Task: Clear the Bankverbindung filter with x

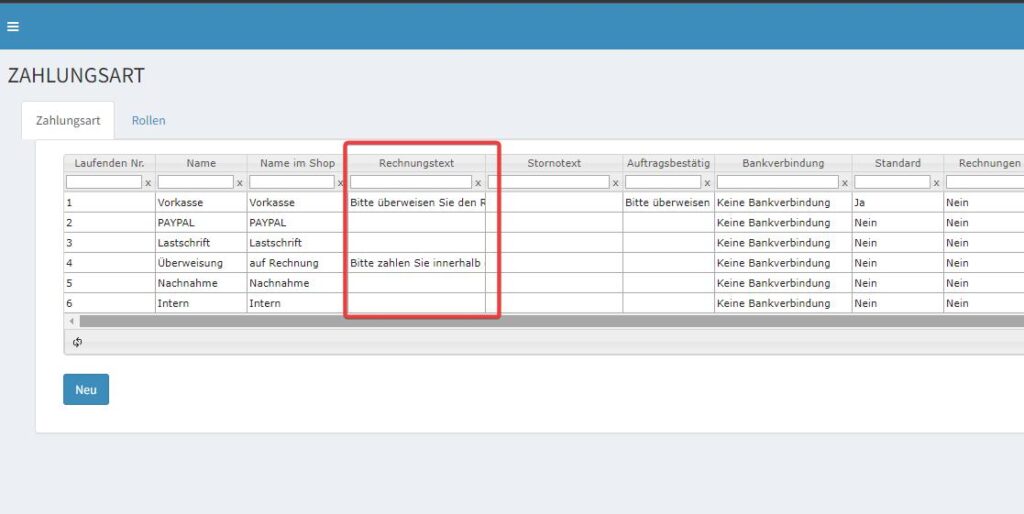Action: click(x=844, y=183)
